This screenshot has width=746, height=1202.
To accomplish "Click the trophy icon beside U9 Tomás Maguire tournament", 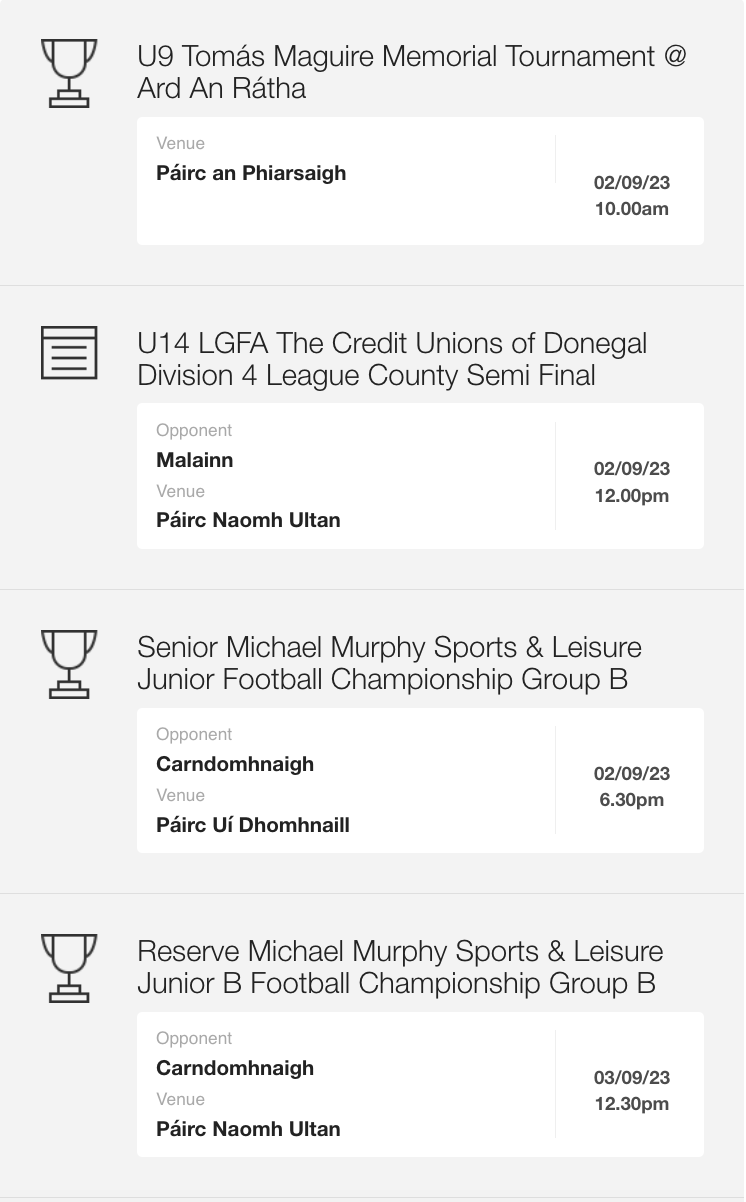I will (69, 73).
